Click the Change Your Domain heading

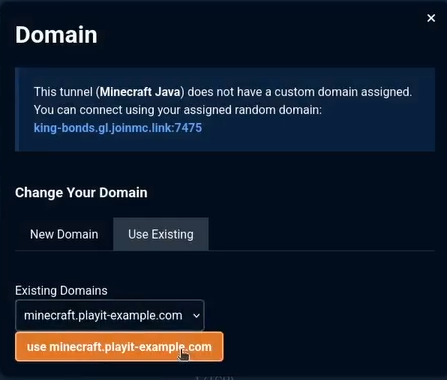[81, 193]
